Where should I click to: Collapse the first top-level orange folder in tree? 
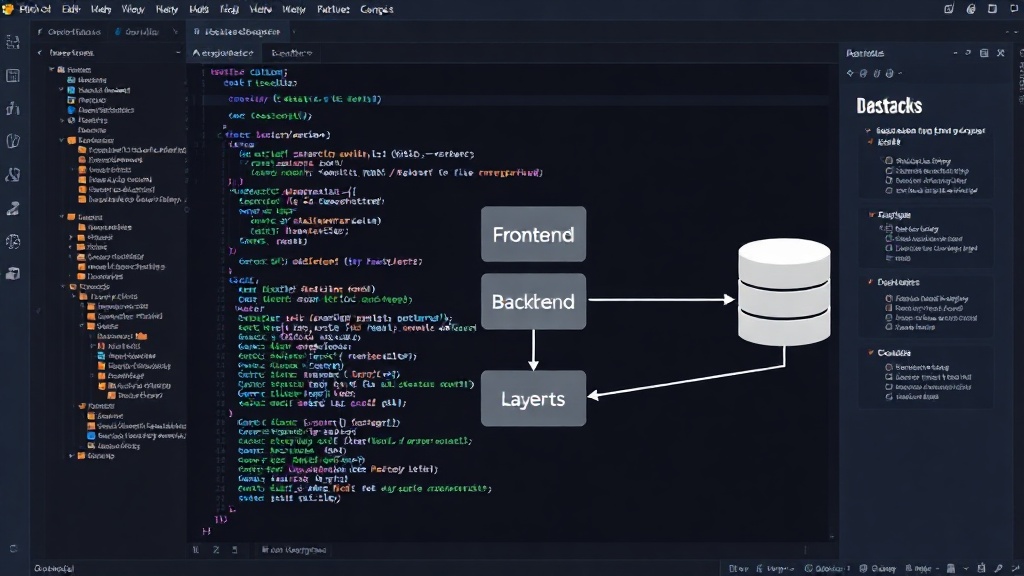point(62,140)
